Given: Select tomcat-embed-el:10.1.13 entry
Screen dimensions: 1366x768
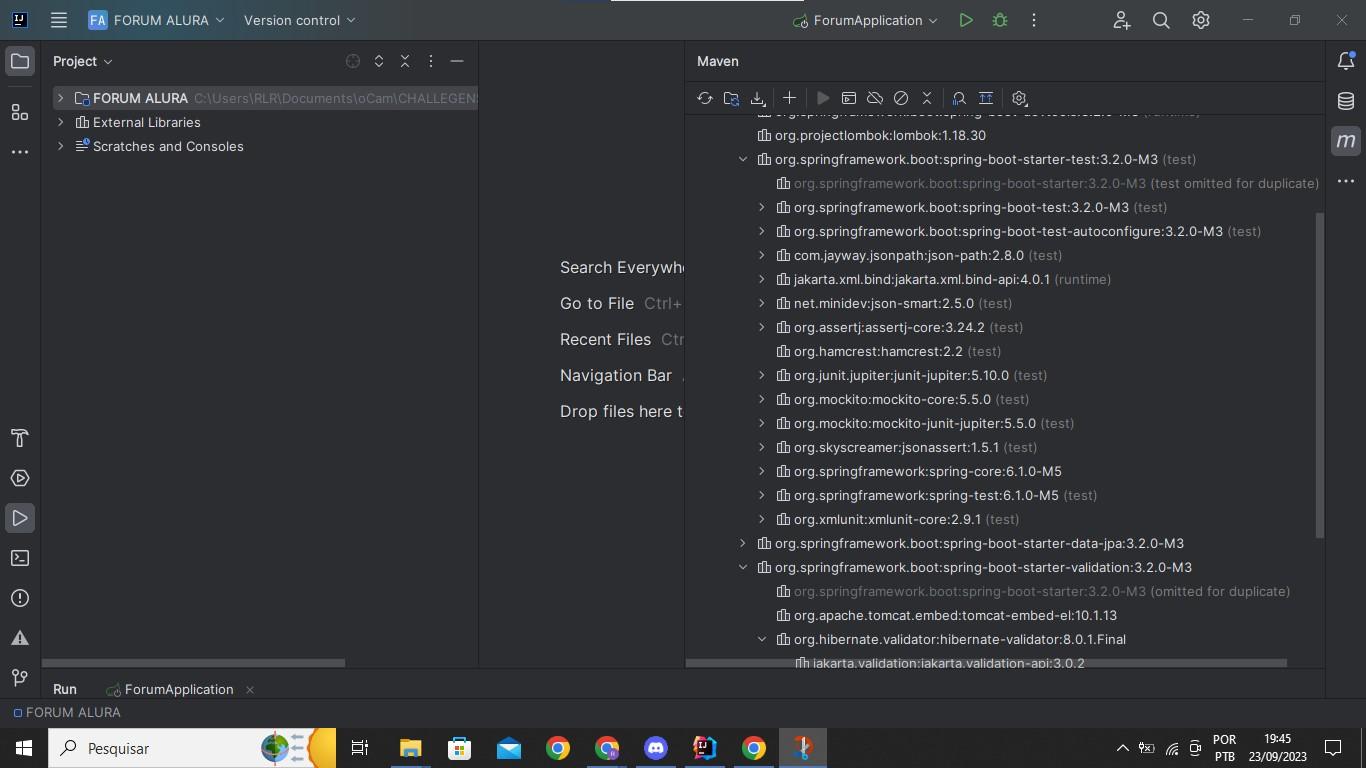Looking at the screenshot, I should point(946,615).
